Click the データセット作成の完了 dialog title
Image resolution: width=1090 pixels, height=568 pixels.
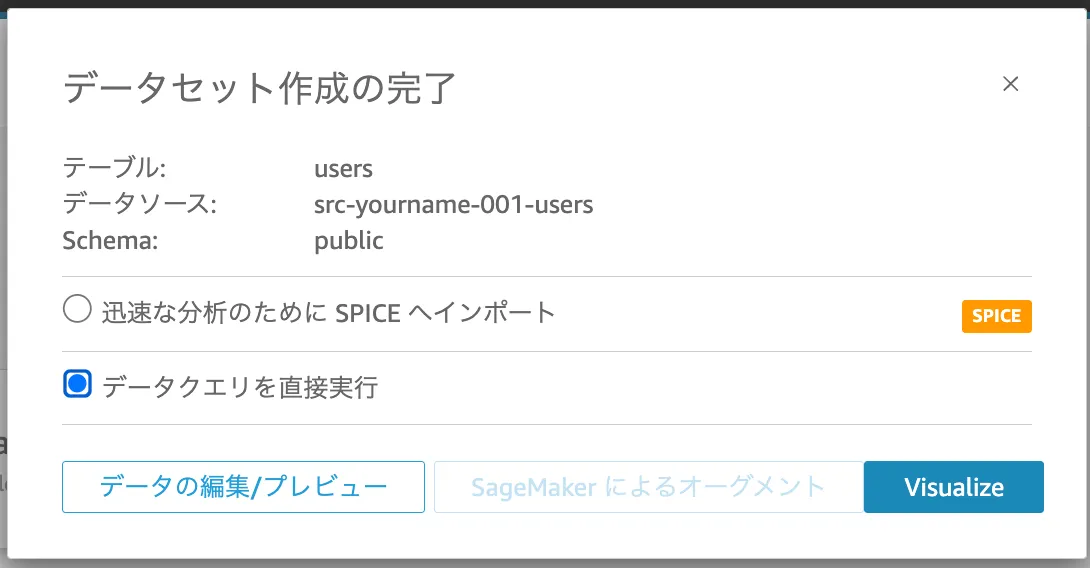(259, 88)
